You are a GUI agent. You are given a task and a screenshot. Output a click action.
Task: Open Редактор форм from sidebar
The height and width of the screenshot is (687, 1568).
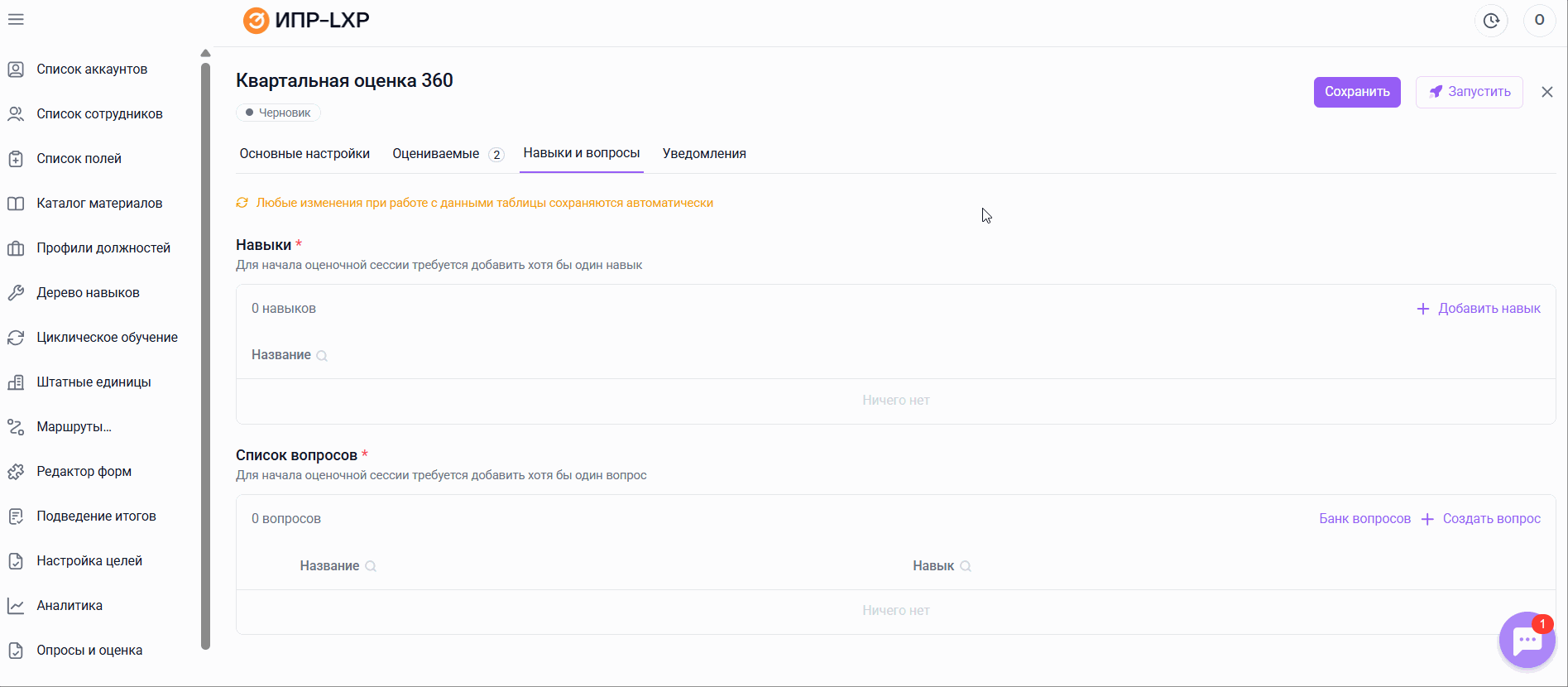pyautogui.click(x=84, y=471)
